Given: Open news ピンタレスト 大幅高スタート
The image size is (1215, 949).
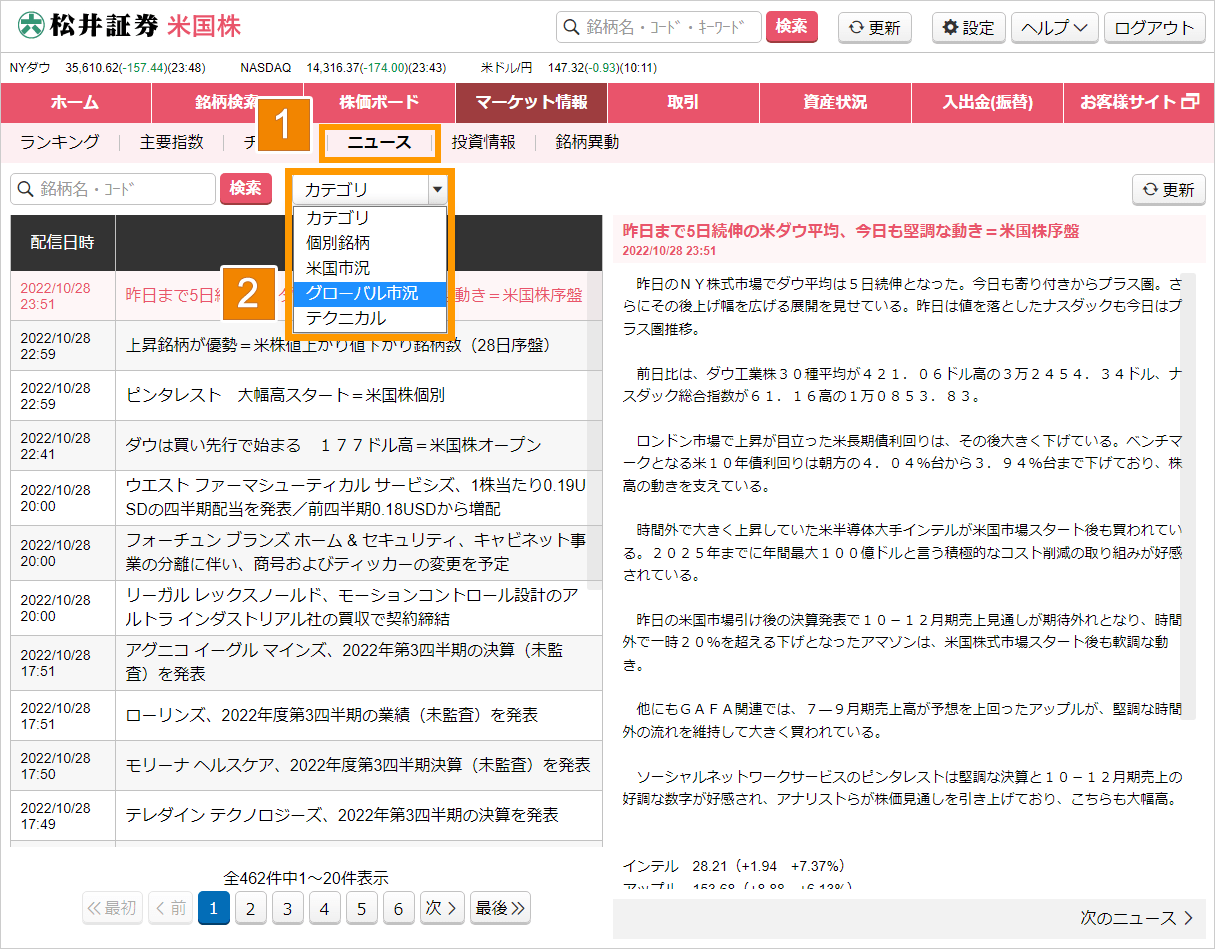Looking at the screenshot, I should click(285, 395).
